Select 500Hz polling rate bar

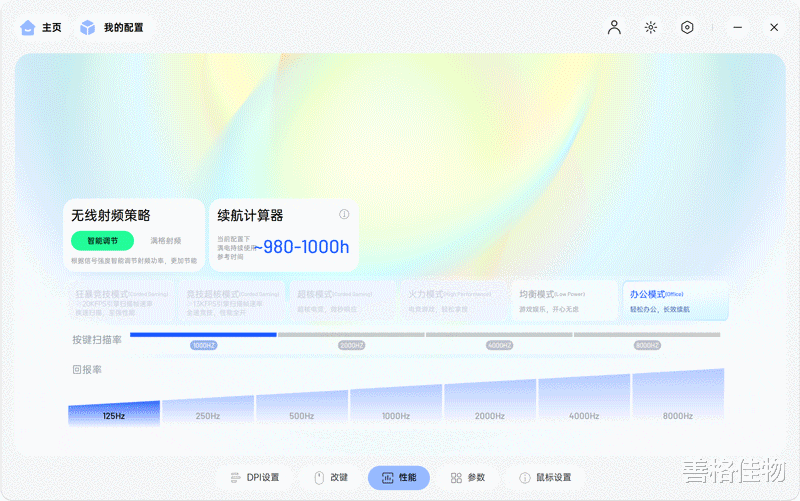(x=302, y=407)
